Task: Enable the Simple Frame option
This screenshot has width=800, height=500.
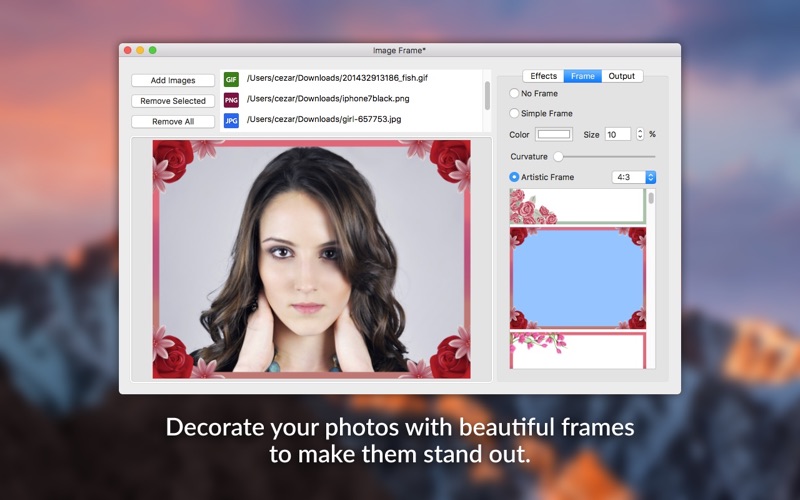Action: point(515,114)
